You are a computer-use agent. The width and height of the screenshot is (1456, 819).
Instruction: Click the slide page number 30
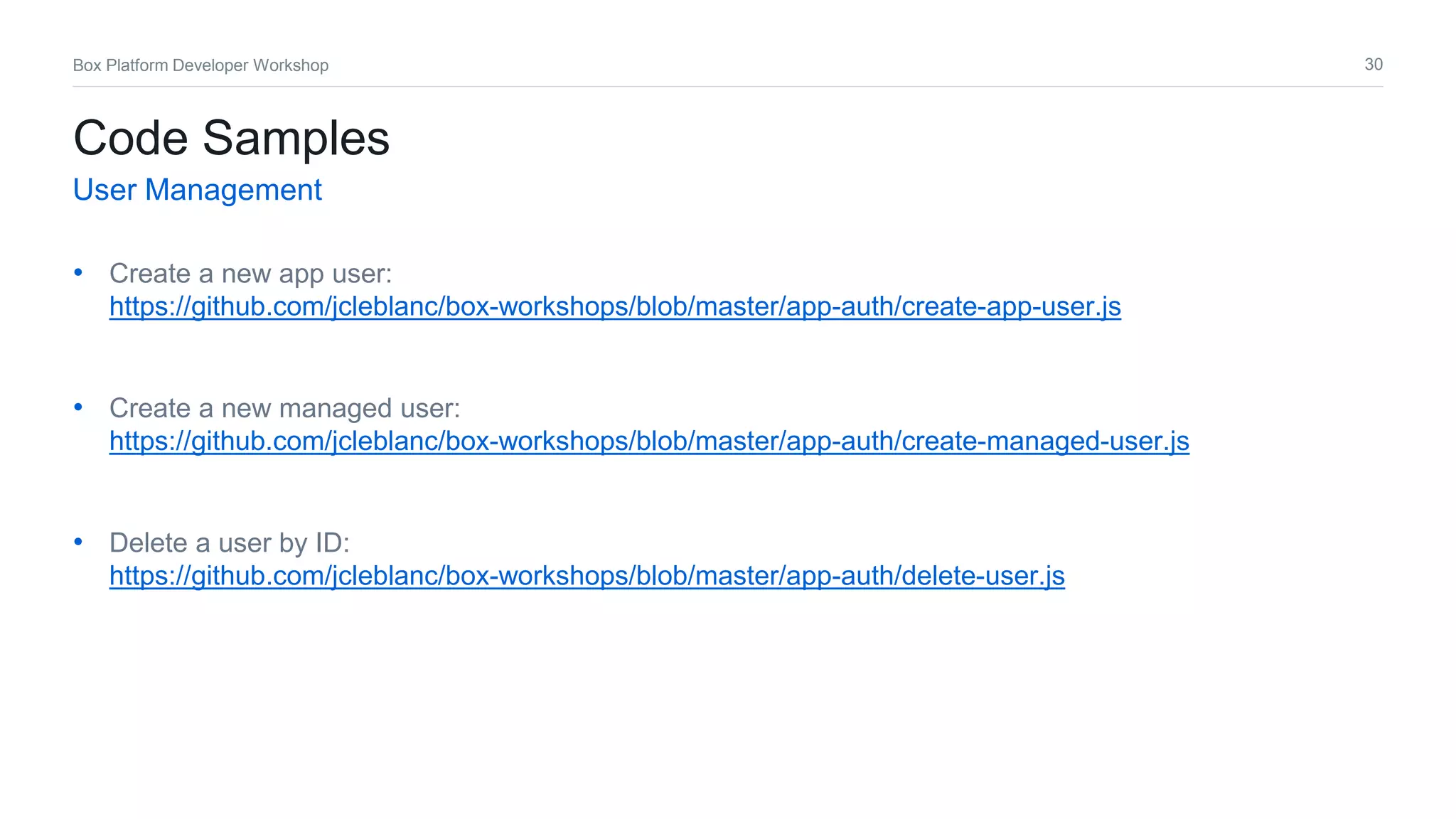(x=1373, y=65)
